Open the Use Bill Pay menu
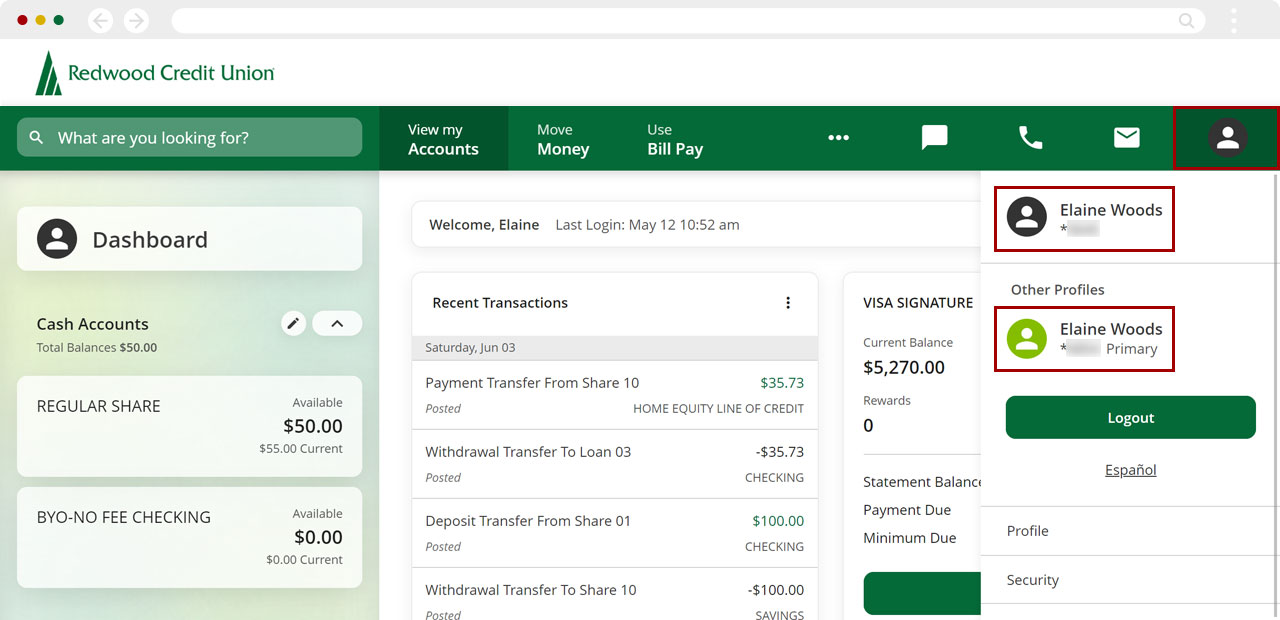The width and height of the screenshot is (1280, 620). point(675,139)
